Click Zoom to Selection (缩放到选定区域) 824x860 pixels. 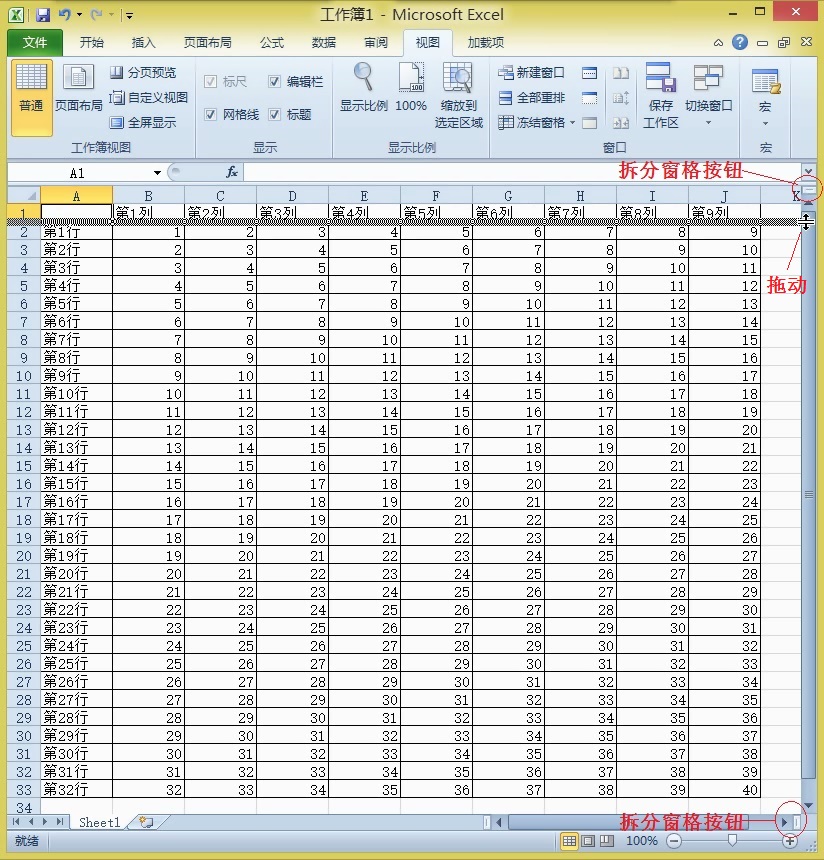(458, 96)
